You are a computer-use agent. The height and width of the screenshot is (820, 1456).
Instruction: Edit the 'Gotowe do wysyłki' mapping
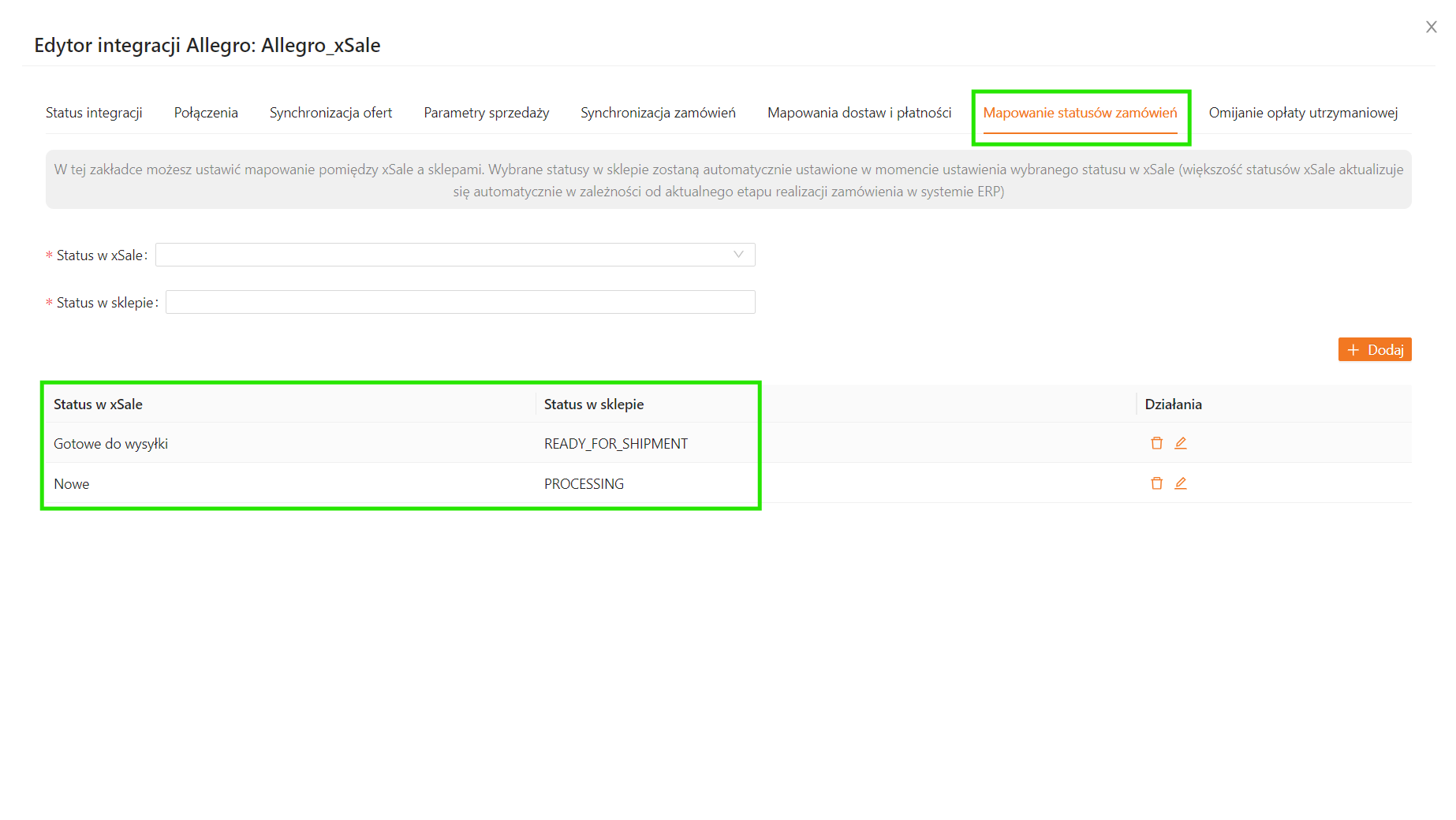[1180, 443]
